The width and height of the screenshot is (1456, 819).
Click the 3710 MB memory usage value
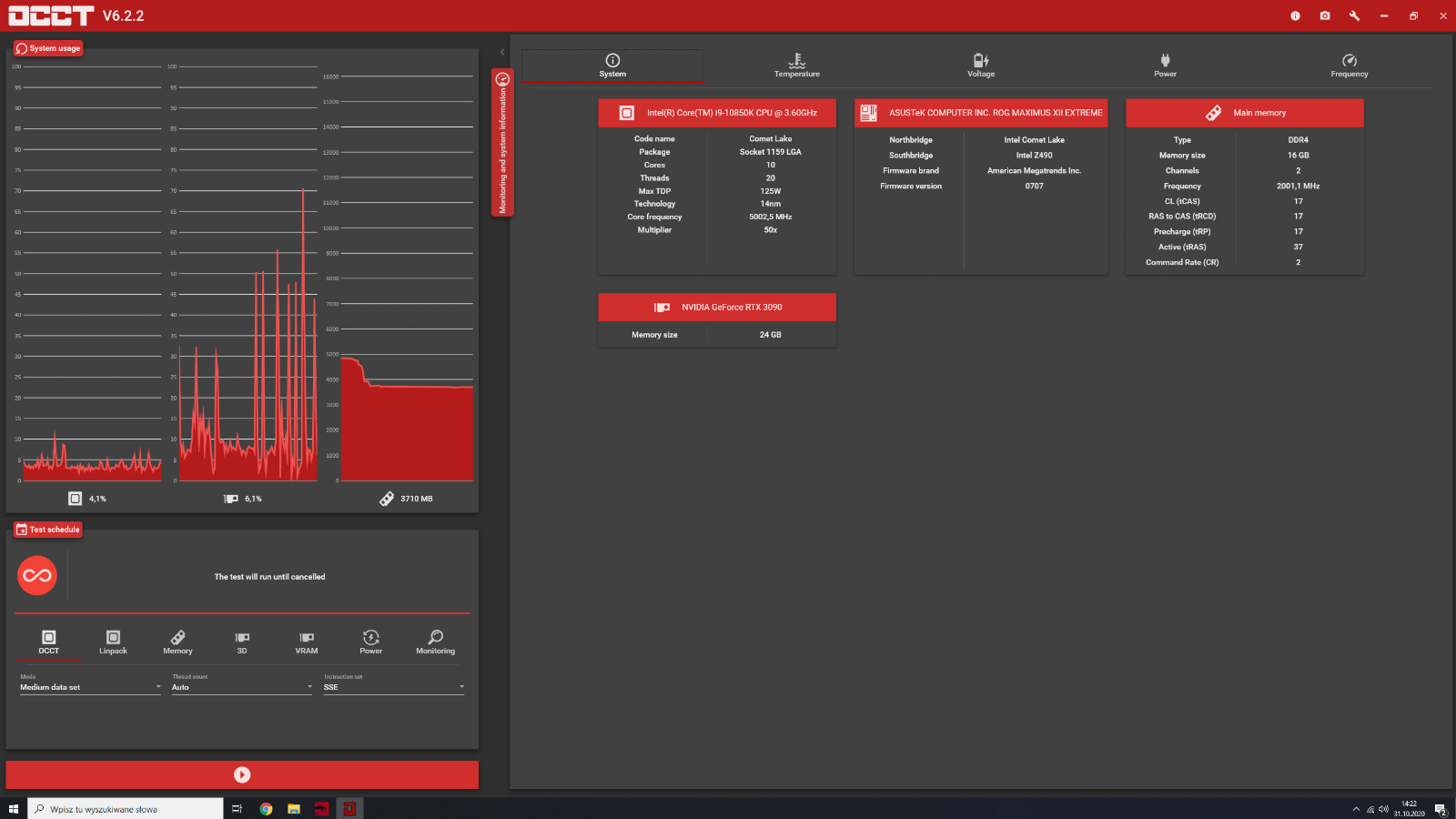pos(417,499)
